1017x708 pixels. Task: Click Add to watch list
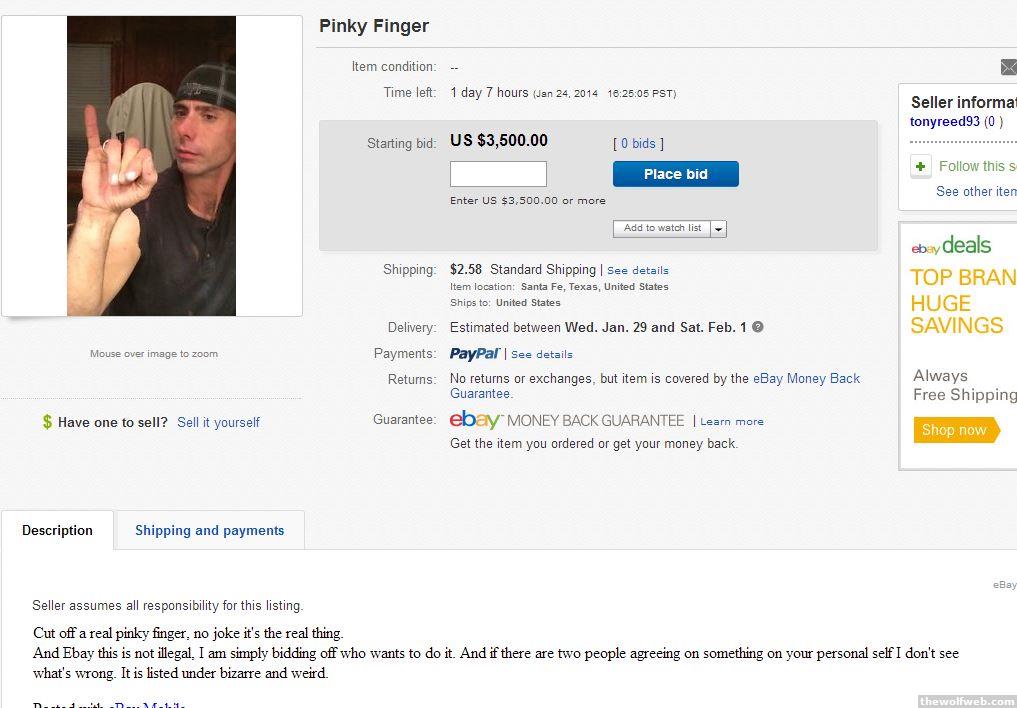click(662, 228)
